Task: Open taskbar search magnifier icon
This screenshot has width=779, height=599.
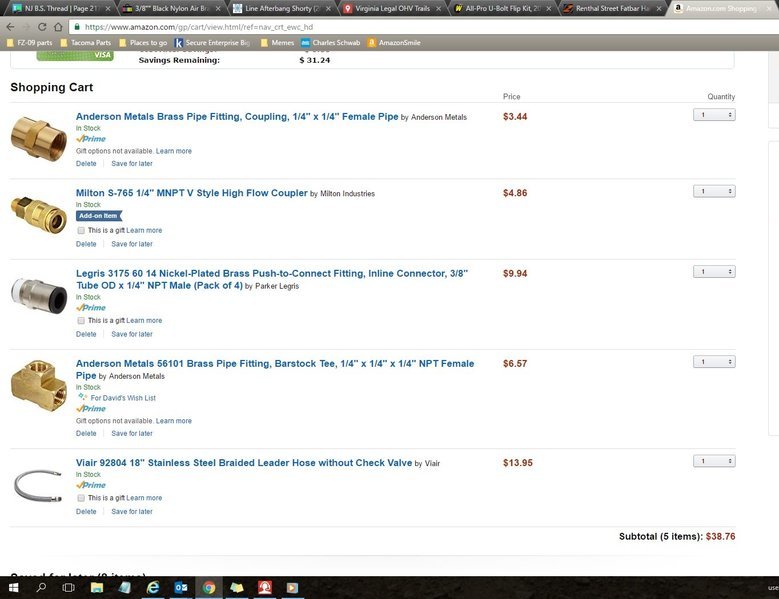Action: [41, 588]
